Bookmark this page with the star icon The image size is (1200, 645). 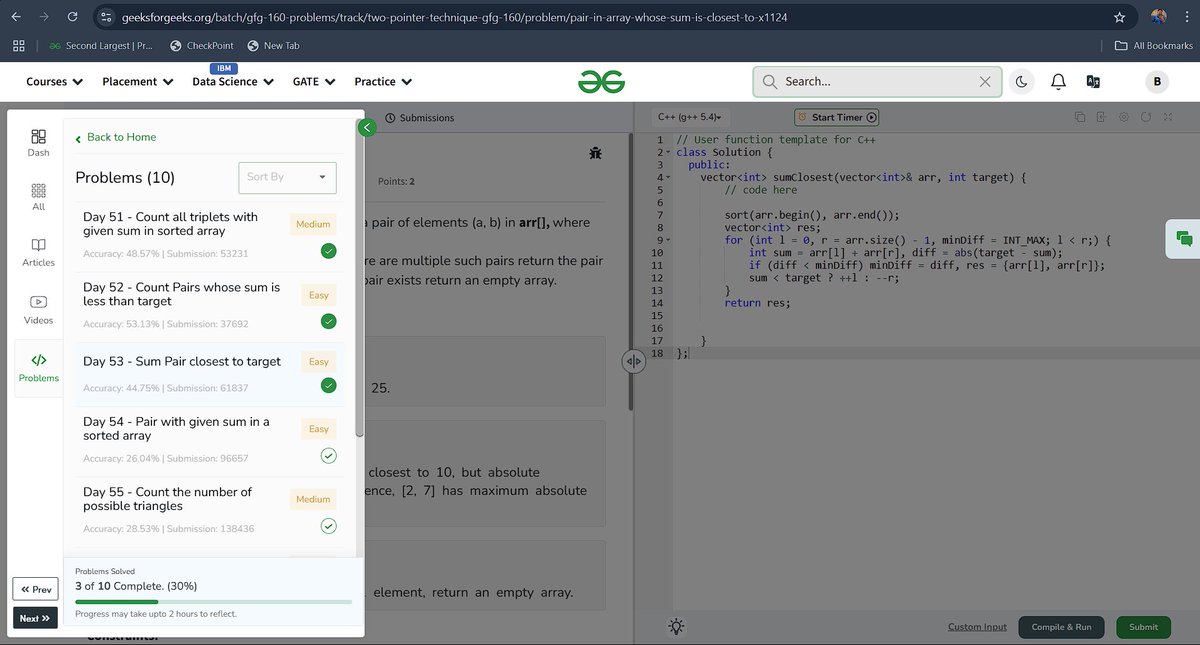(1119, 17)
